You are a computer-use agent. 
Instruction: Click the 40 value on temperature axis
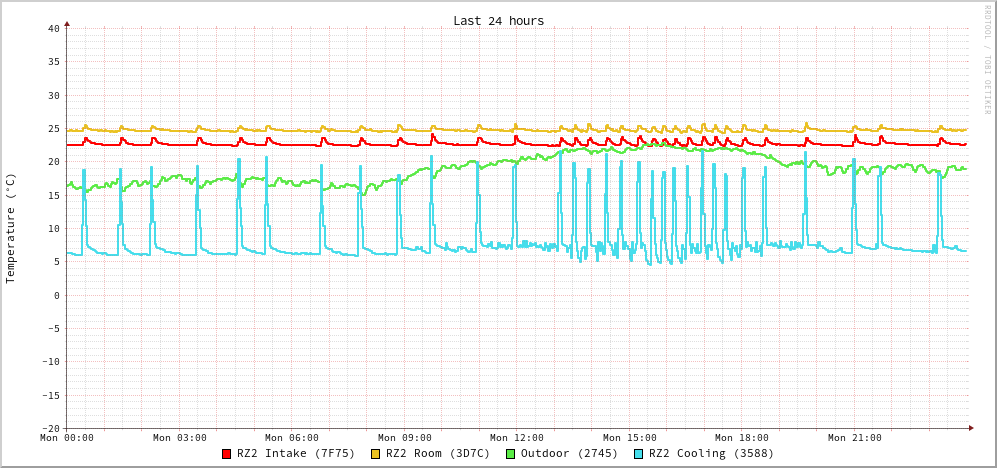tap(53, 28)
